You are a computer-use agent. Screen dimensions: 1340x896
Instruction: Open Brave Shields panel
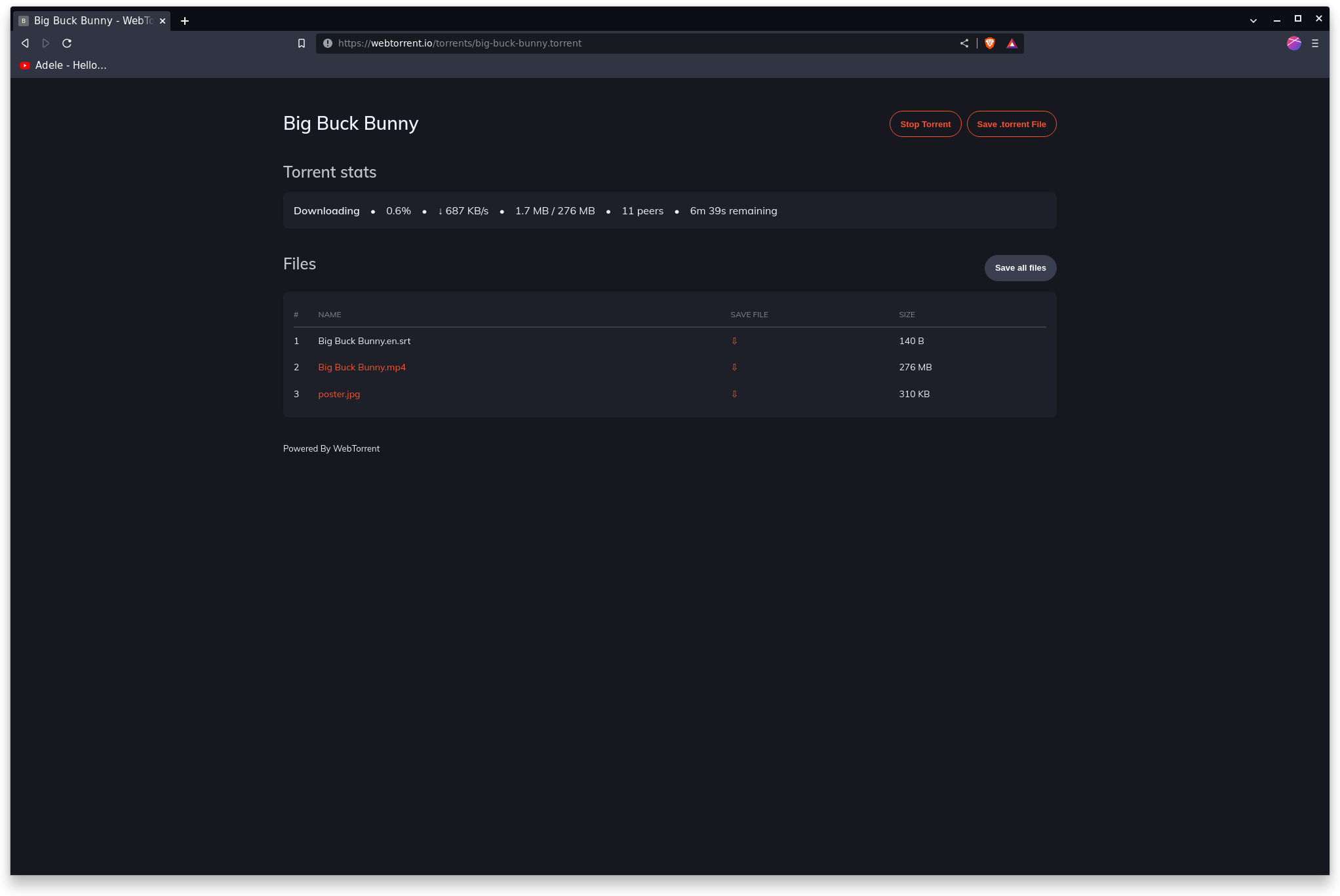tap(990, 43)
